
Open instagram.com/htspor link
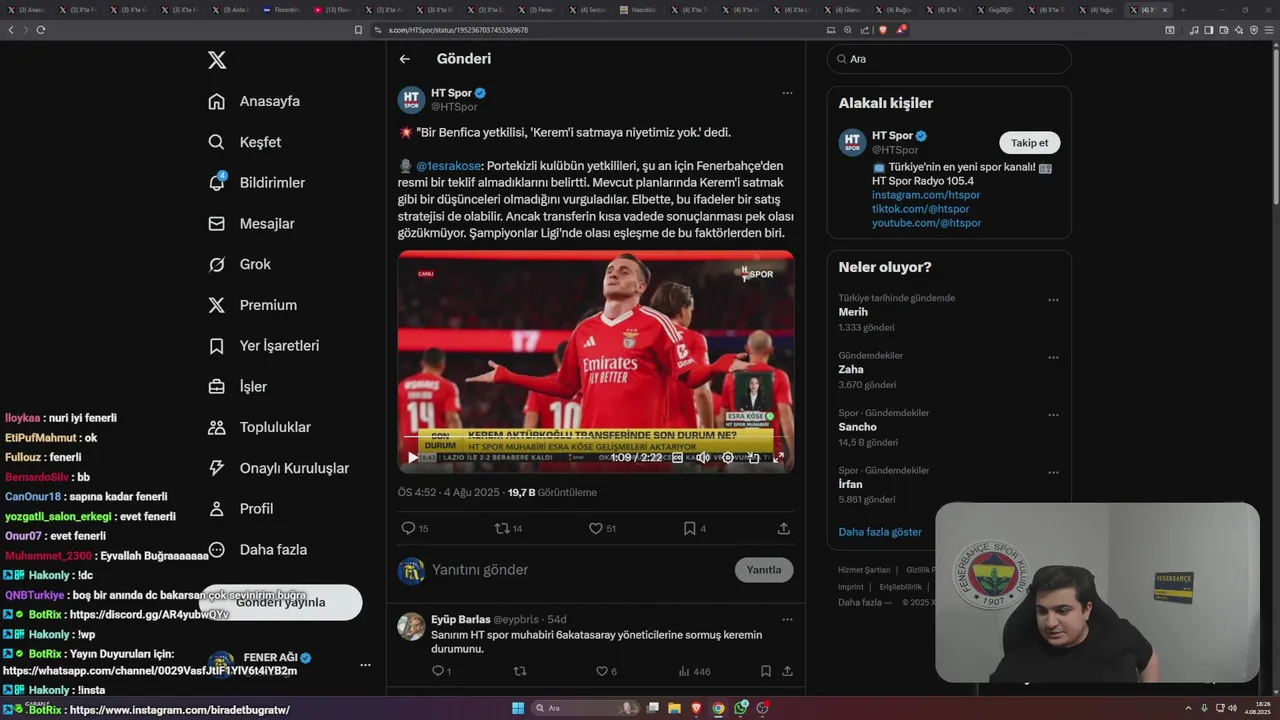point(926,195)
